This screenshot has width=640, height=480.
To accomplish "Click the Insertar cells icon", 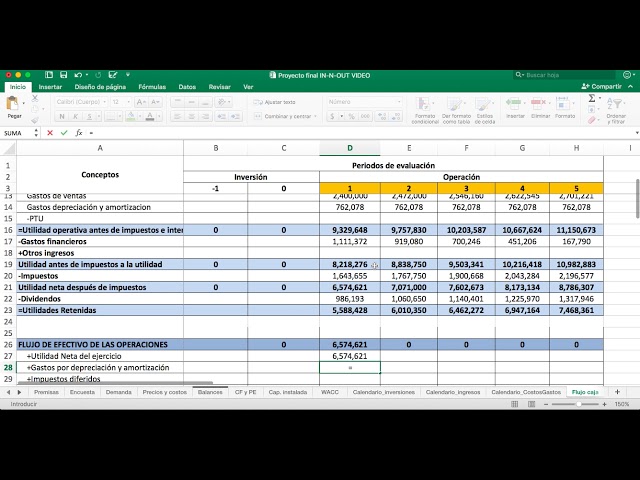I will pyautogui.click(x=514, y=103).
